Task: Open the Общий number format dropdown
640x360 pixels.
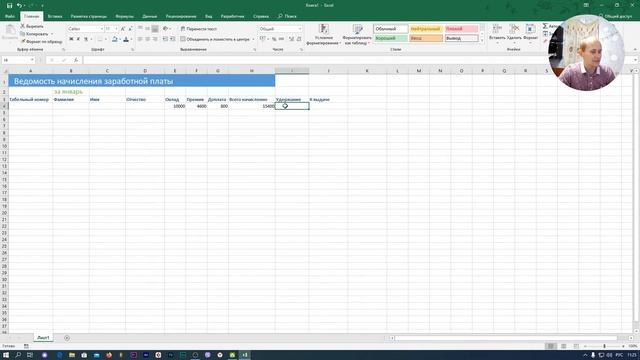Action: pos(300,29)
